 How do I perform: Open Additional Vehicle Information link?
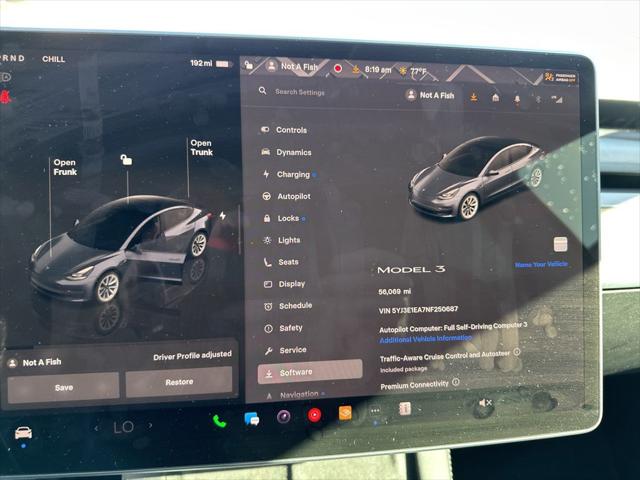[426, 339]
